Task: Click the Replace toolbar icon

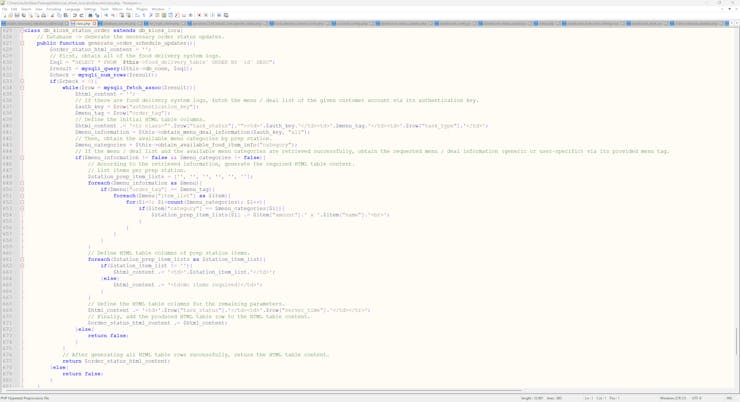Action: coord(97,15)
